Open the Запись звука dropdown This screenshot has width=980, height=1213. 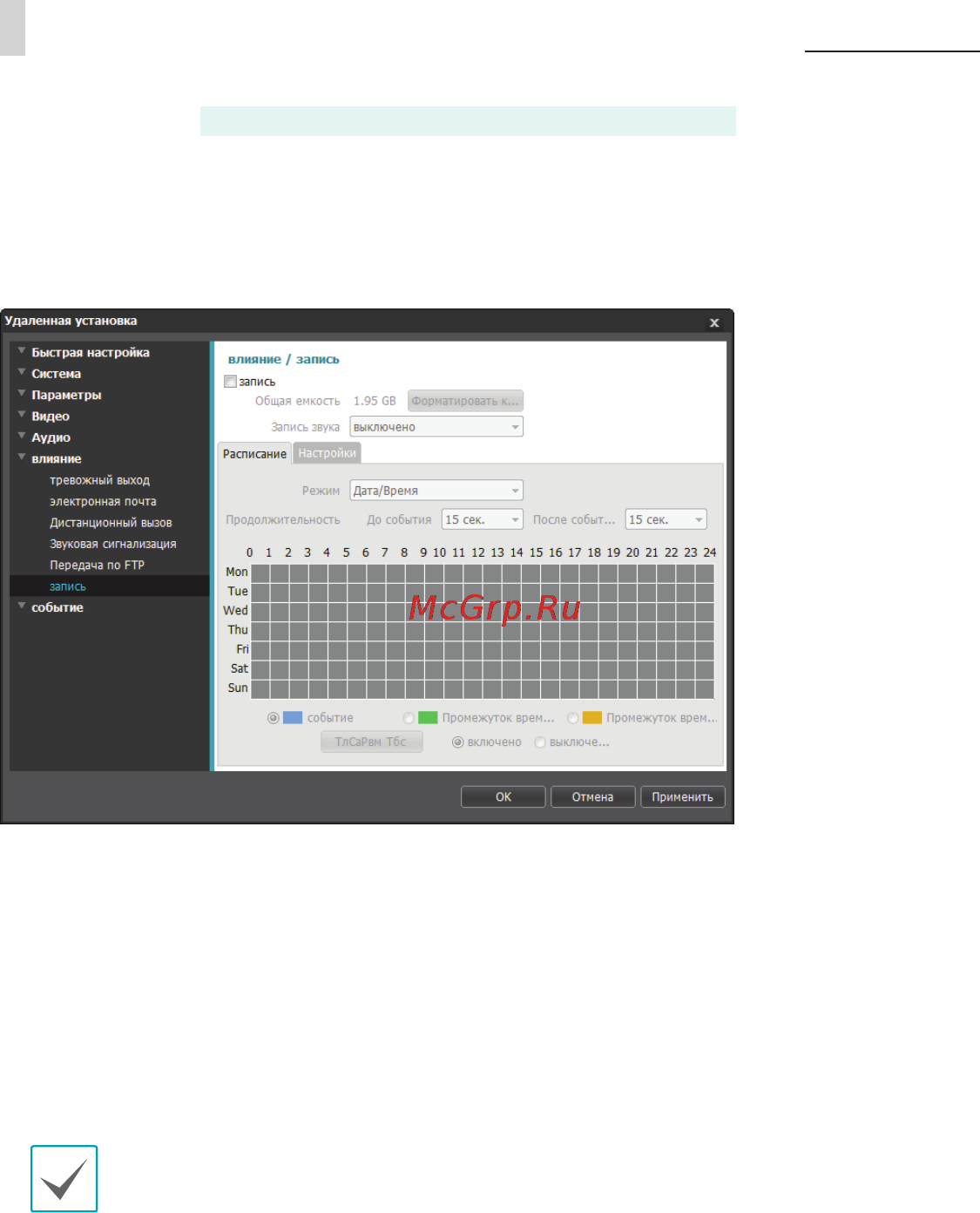pos(436,427)
